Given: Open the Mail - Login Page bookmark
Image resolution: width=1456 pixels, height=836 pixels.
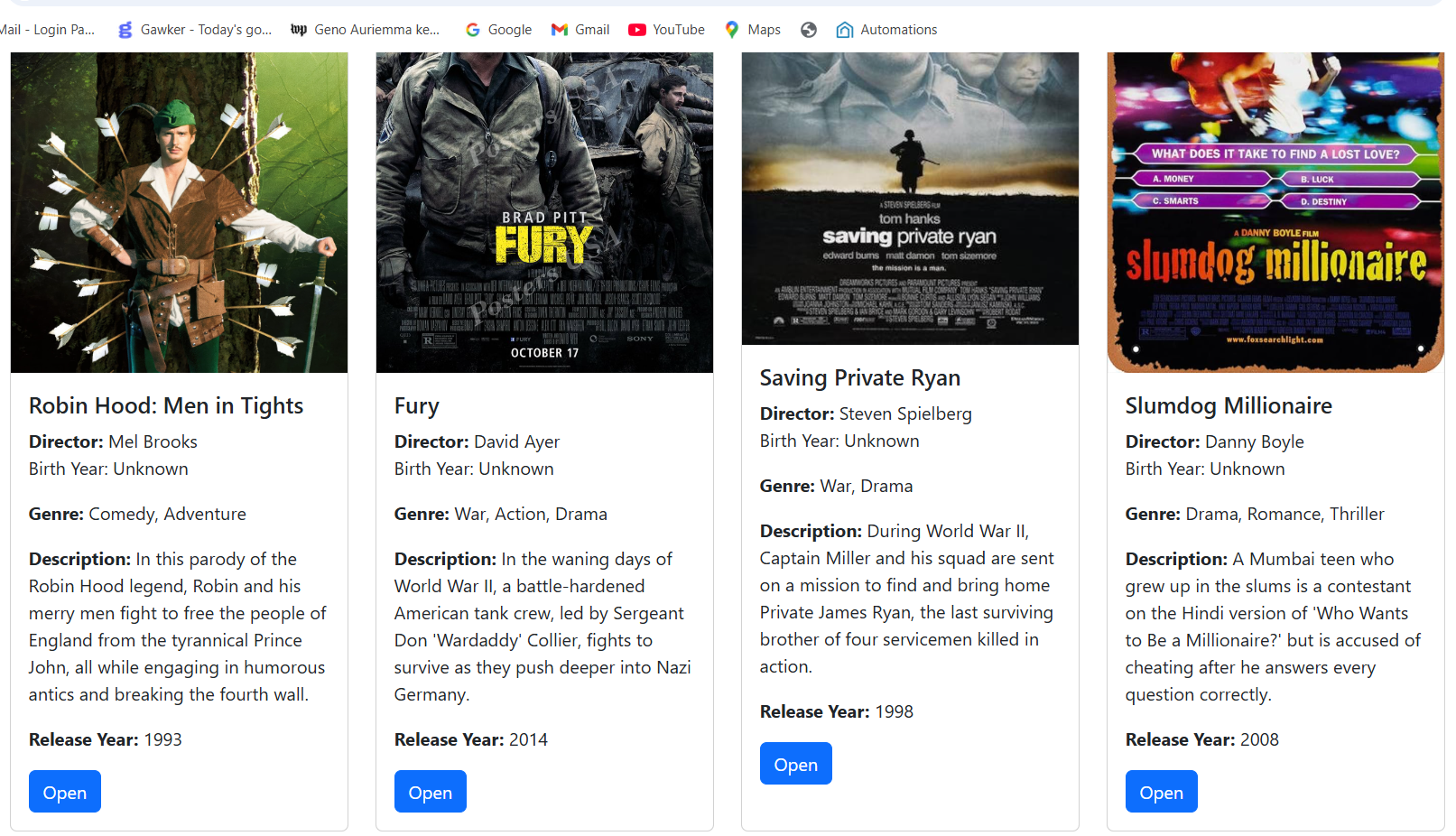Looking at the screenshot, I should 47,30.
